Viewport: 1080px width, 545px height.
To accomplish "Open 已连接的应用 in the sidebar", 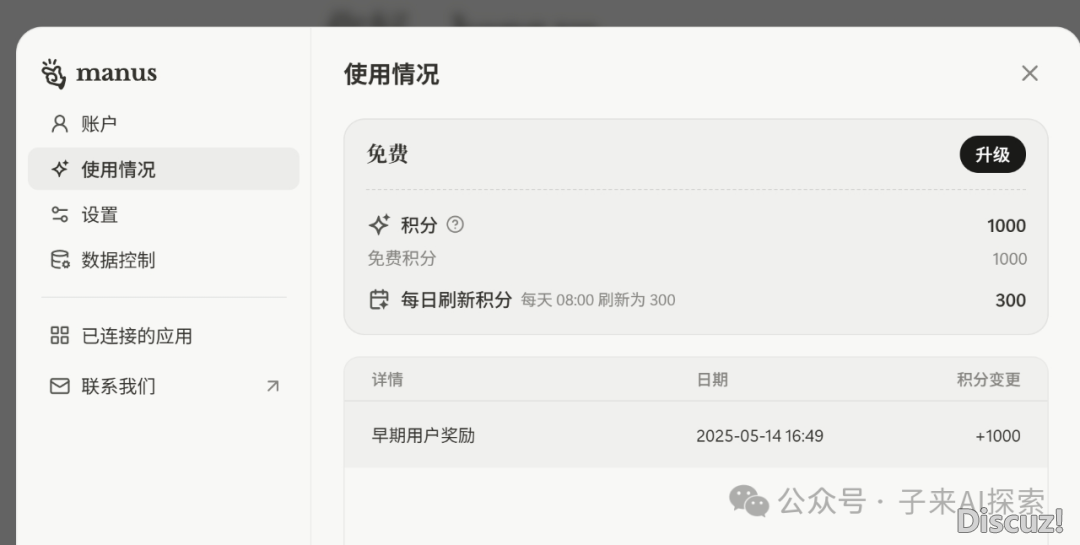I will point(136,336).
